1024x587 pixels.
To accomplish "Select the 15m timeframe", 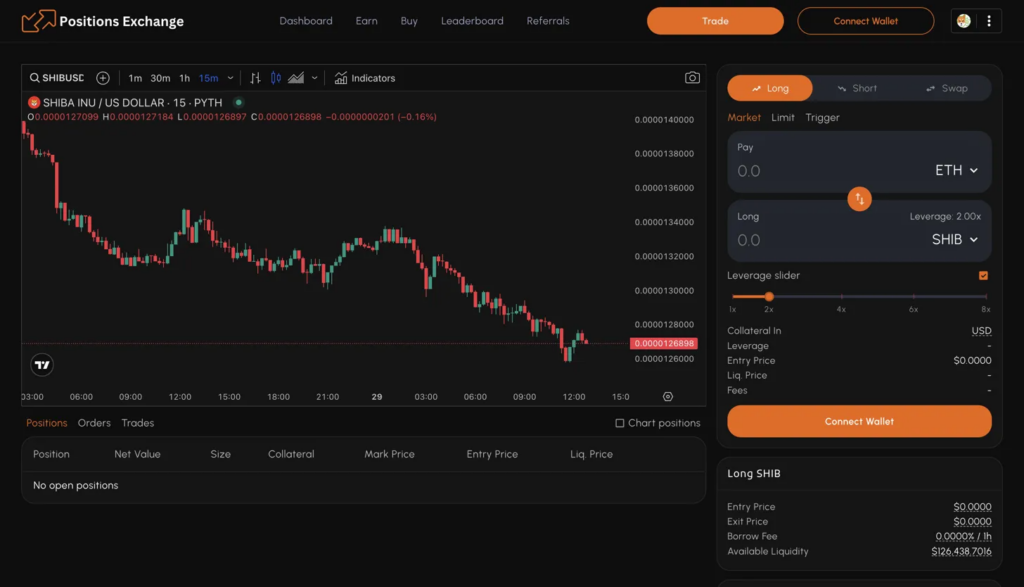I will point(208,78).
